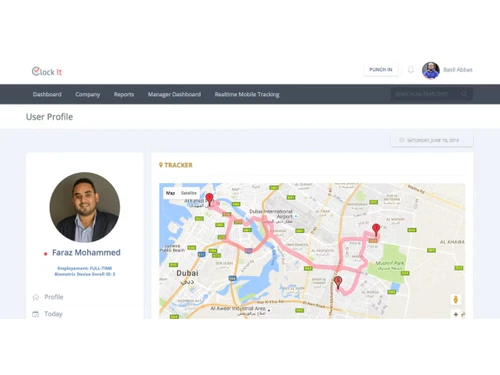
Task: Click the Basil Abbas user name
Action: pyautogui.click(x=458, y=70)
